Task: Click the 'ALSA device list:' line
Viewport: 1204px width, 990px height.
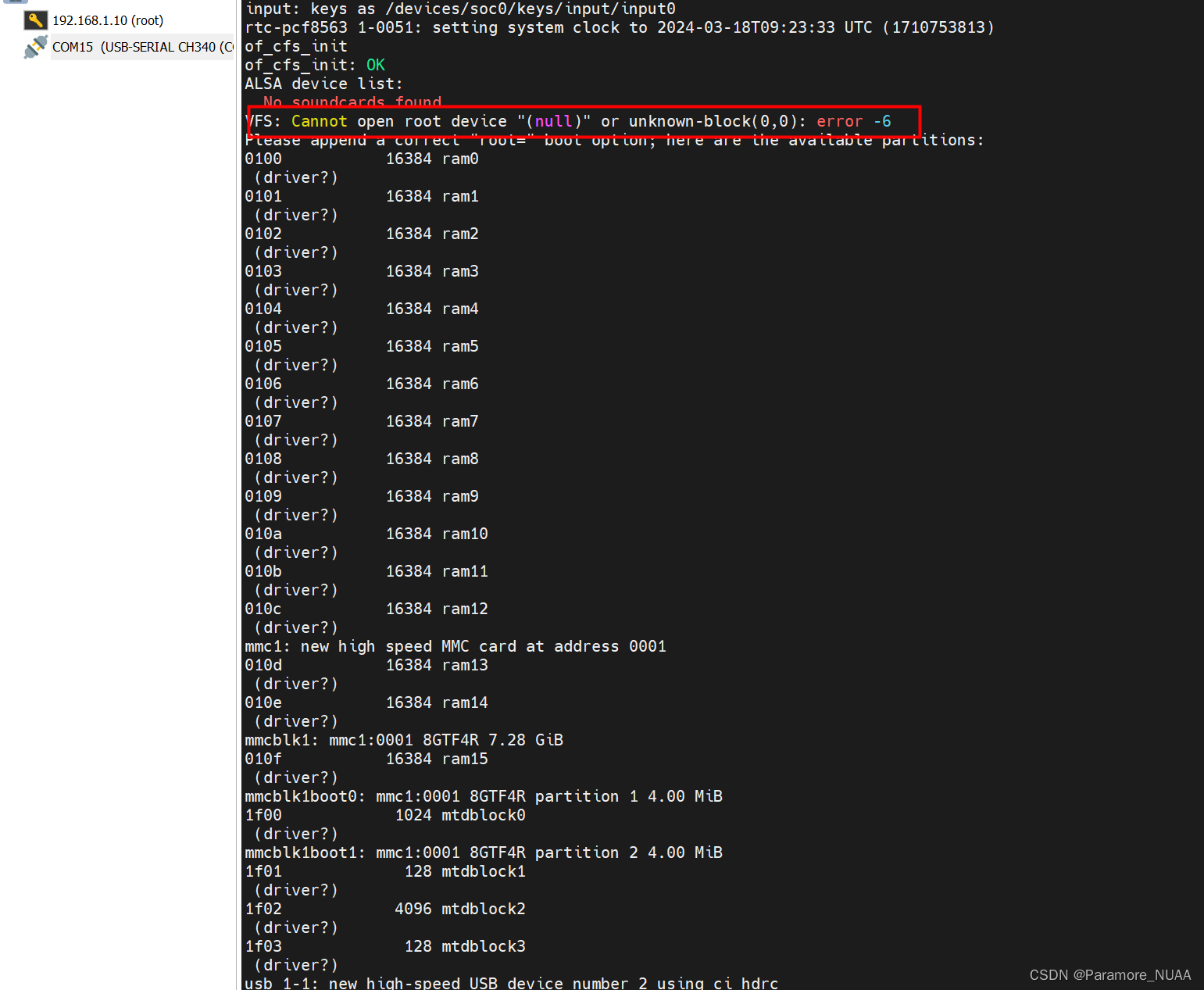Action: click(323, 84)
